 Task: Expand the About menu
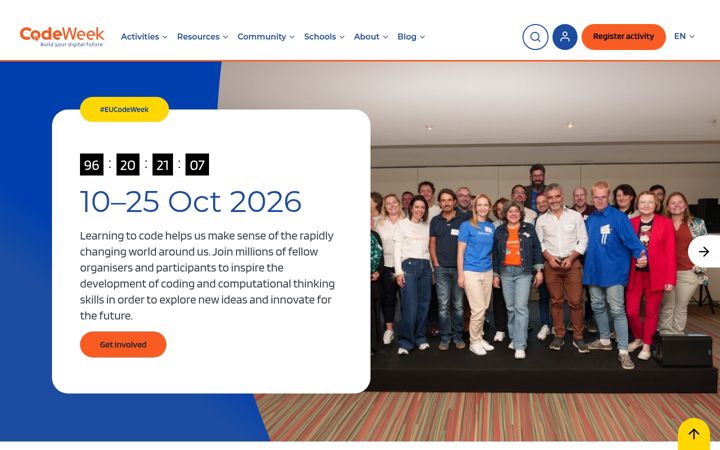click(x=371, y=37)
